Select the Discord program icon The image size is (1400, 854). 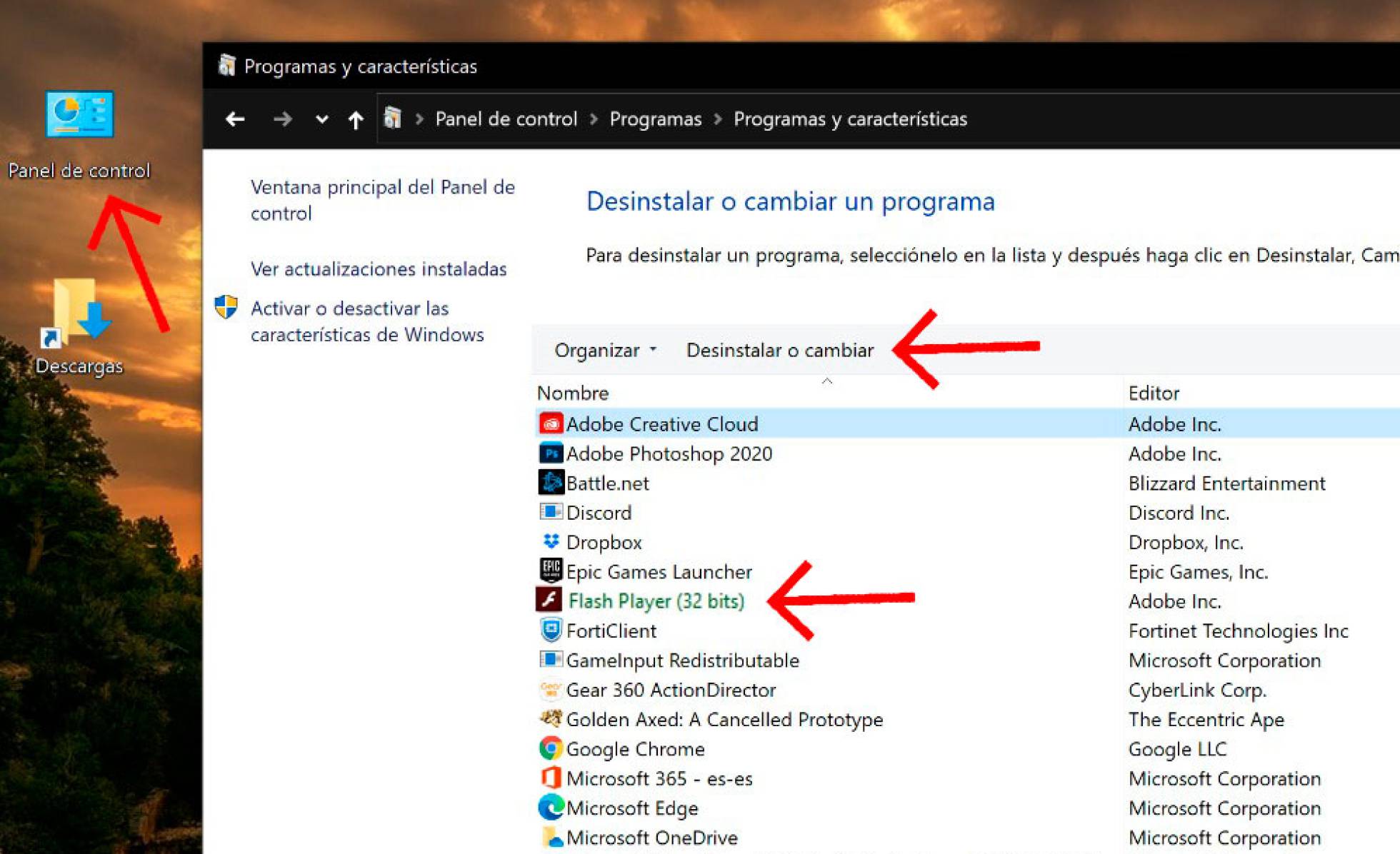[x=551, y=512]
